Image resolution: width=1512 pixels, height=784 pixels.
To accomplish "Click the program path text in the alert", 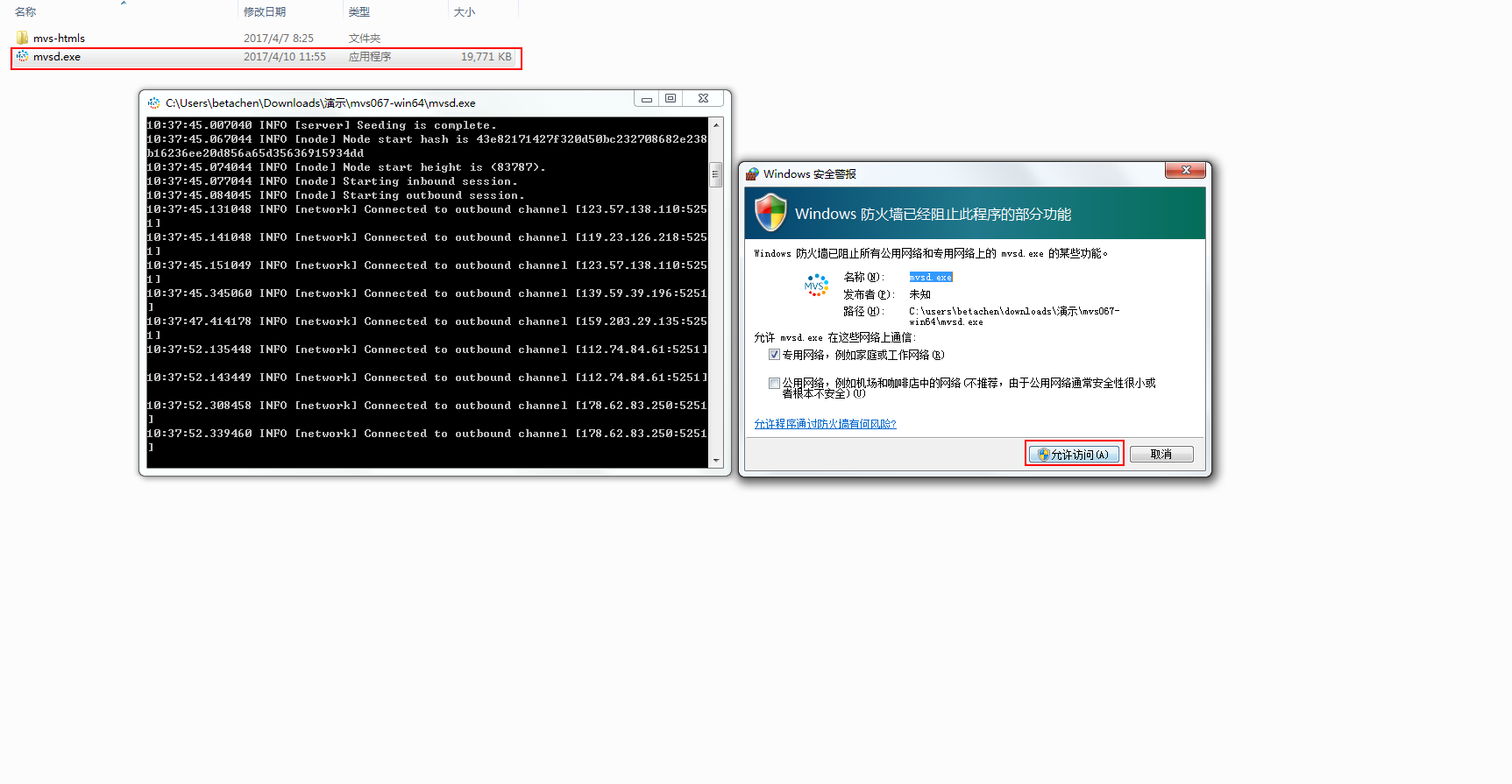I will pos(1014,316).
